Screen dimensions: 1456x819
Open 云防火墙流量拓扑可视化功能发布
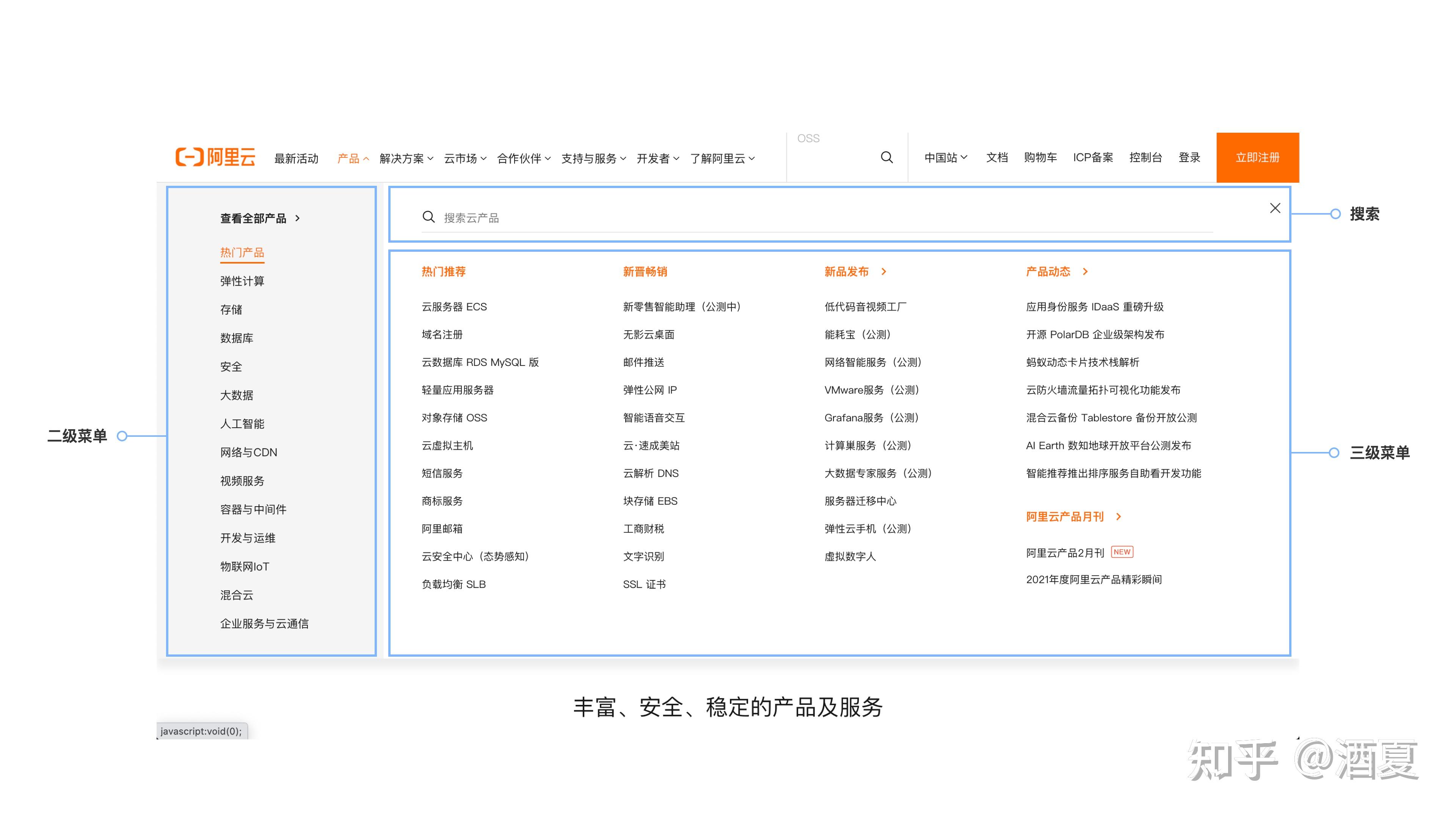click(1103, 390)
